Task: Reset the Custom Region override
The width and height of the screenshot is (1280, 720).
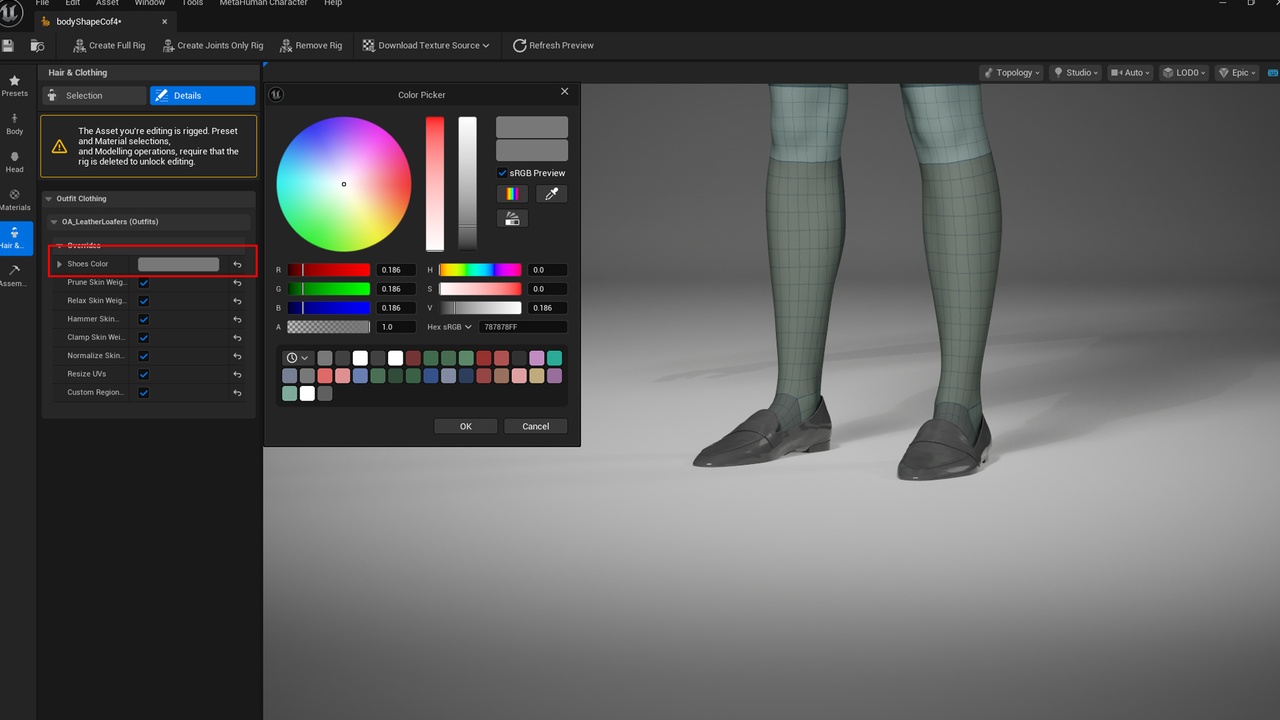Action: tap(237, 393)
